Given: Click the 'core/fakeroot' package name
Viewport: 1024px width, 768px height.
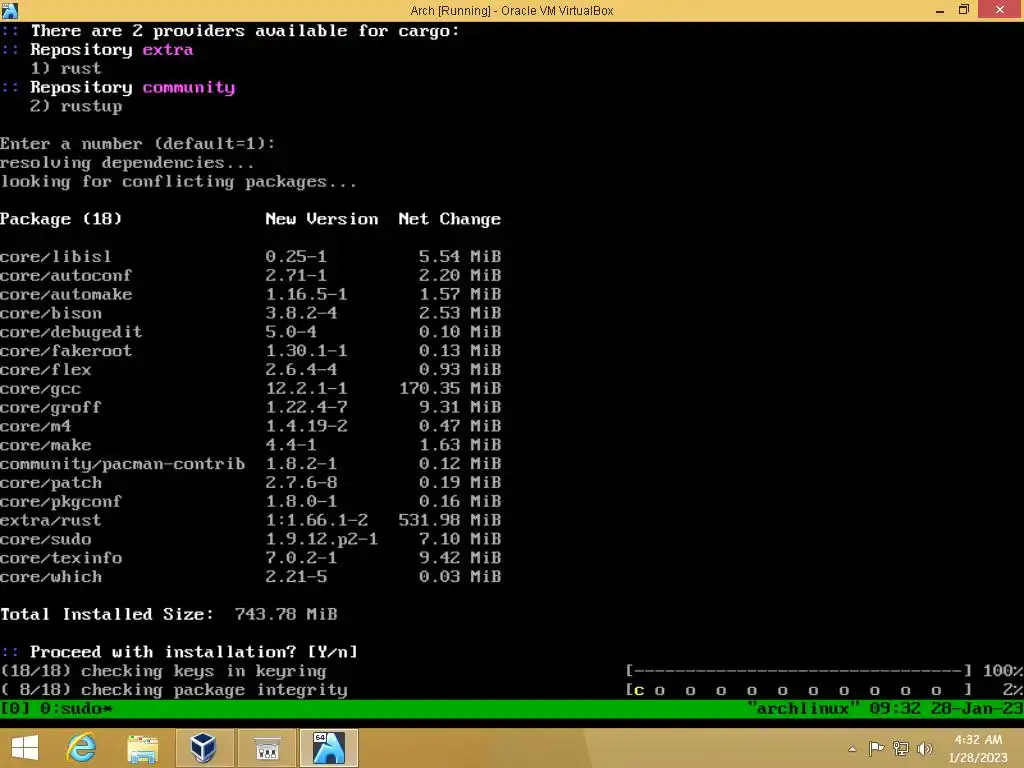Looking at the screenshot, I should pos(65,351).
